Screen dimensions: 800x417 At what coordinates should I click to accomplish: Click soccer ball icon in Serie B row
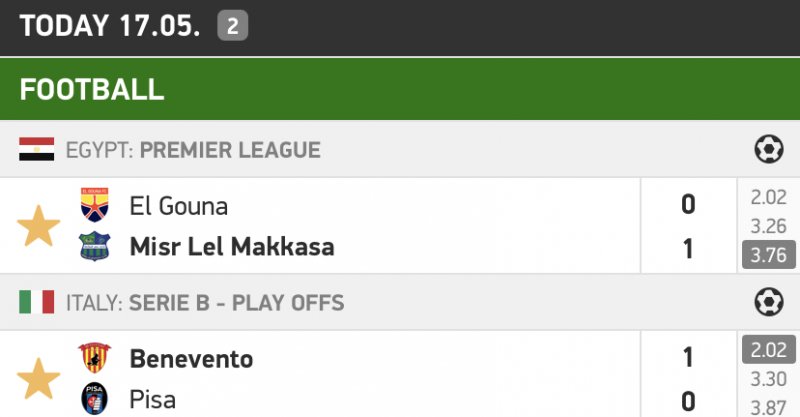point(768,302)
